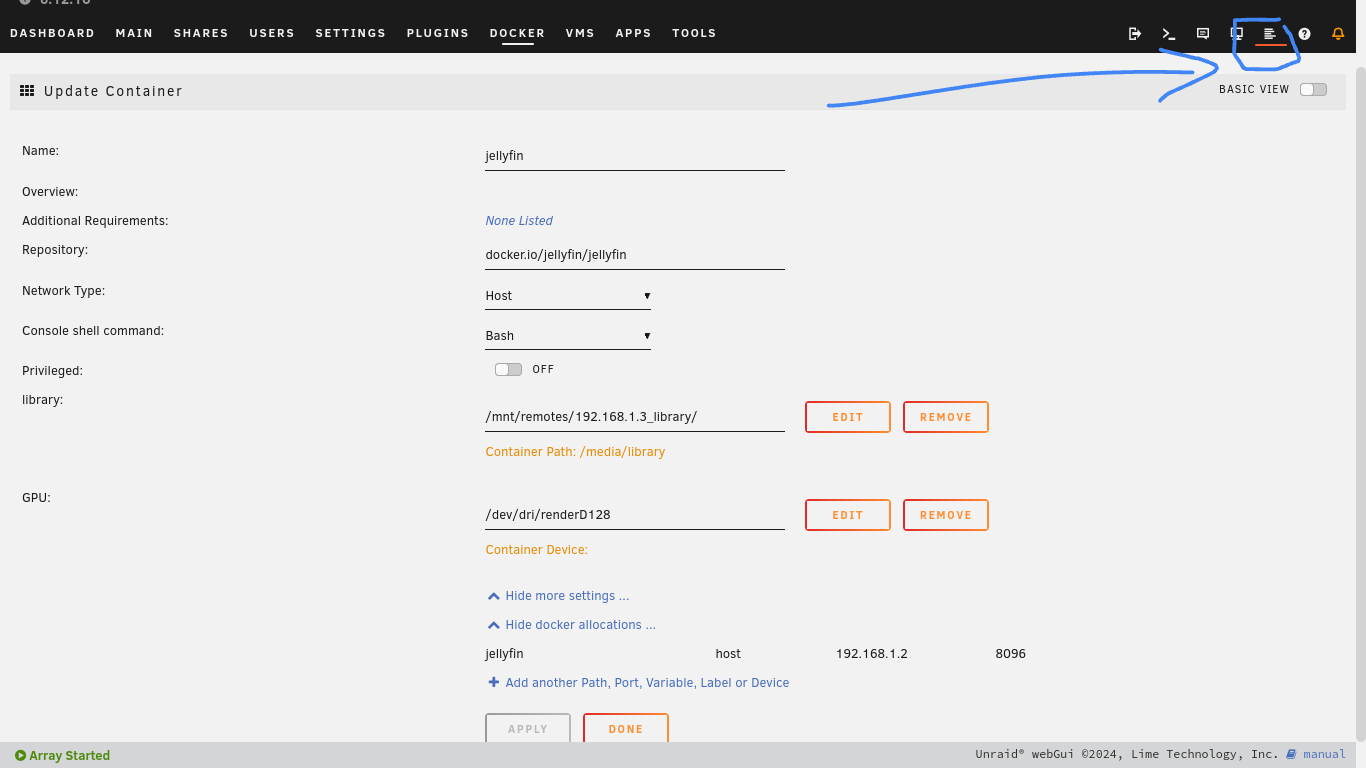This screenshot has height=768, width=1366.
Task: Click Edit button for library path
Action: (x=847, y=417)
